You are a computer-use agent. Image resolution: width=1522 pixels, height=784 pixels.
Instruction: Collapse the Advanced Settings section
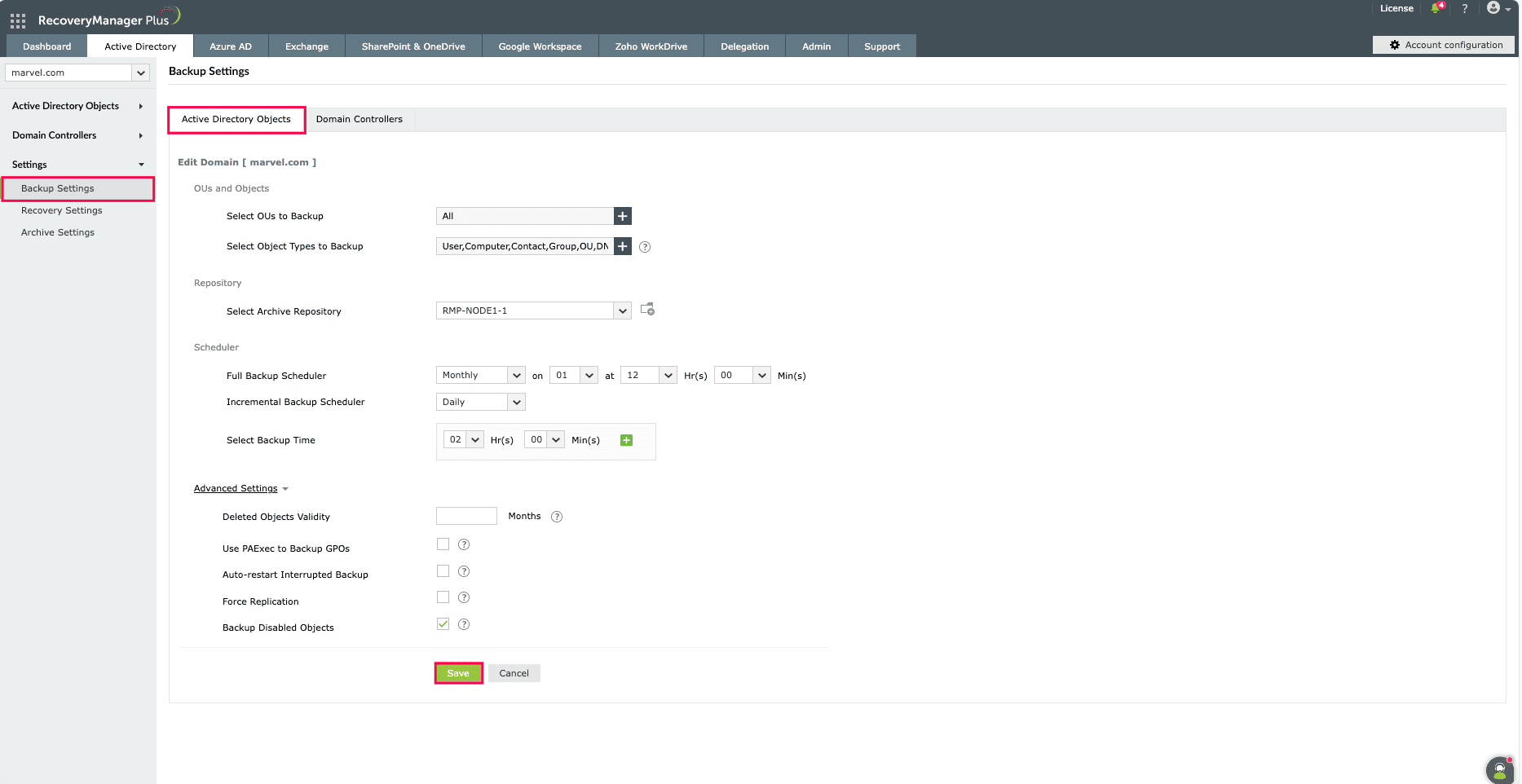point(241,488)
